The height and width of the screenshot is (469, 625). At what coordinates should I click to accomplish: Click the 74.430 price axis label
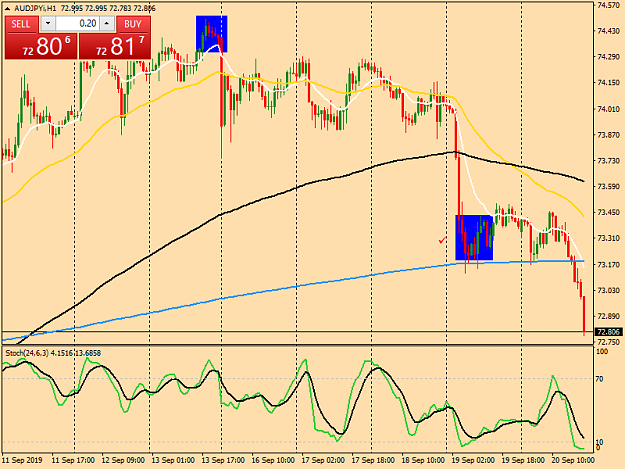click(x=609, y=31)
